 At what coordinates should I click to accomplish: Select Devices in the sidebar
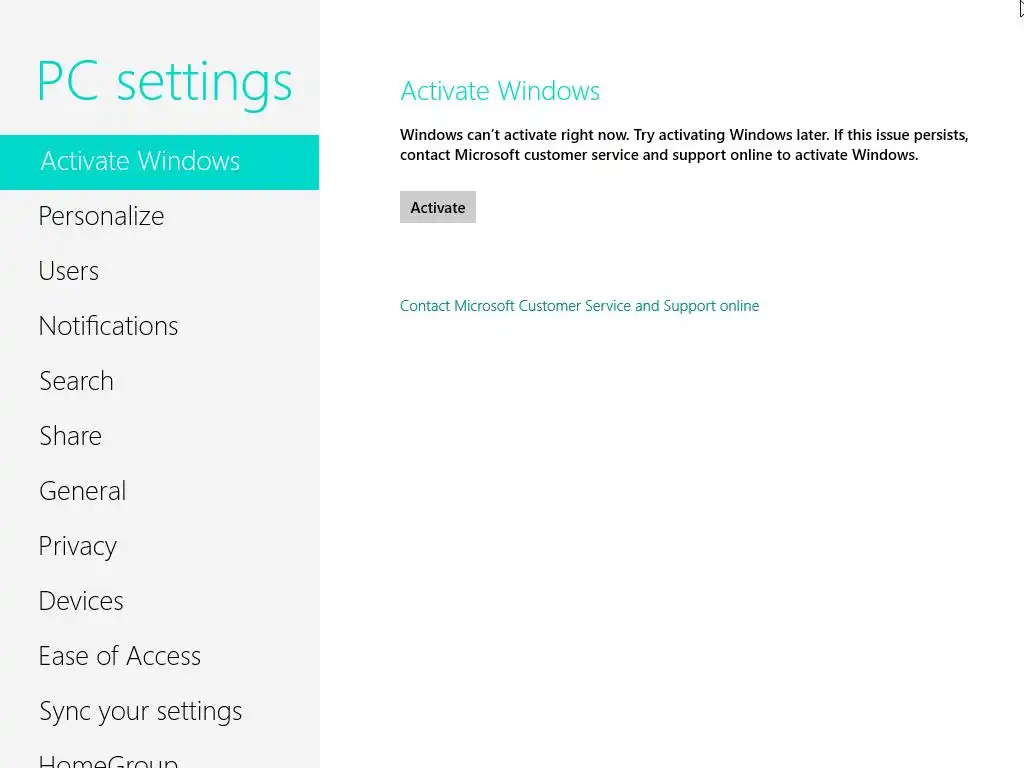(x=81, y=601)
